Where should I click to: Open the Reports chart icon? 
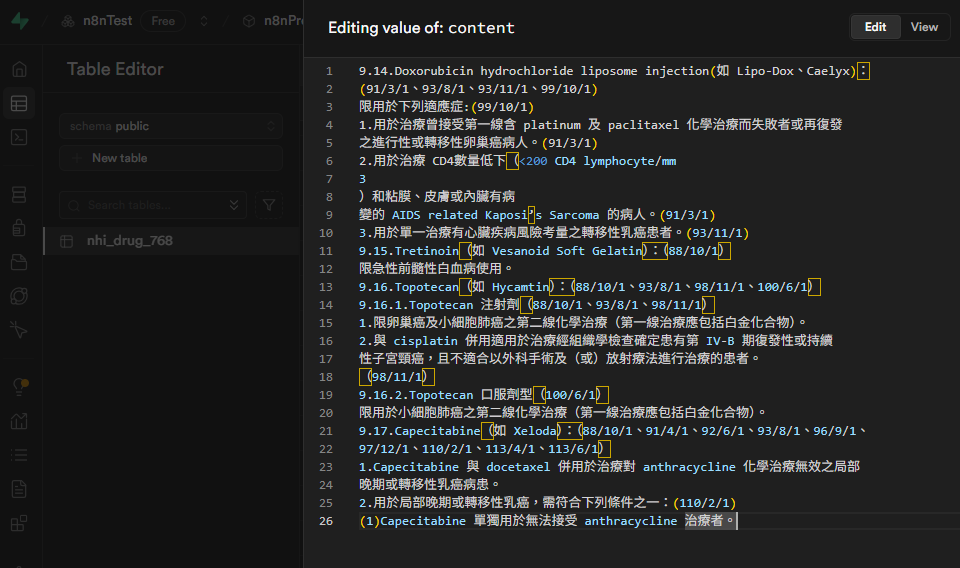19,421
